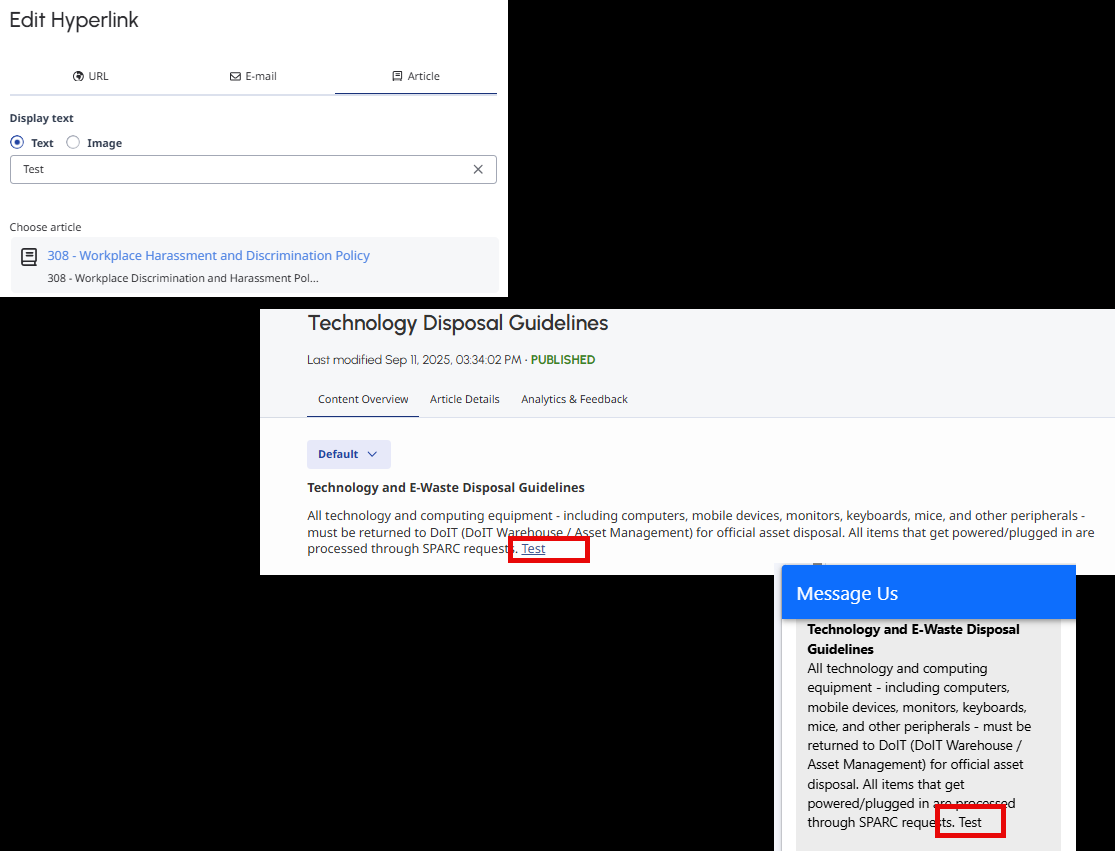Image resolution: width=1115 pixels, height=851 pixels.
Task: Click the 308 - Workplace Discrimination subtitle text
Action: tap(183, 278)
